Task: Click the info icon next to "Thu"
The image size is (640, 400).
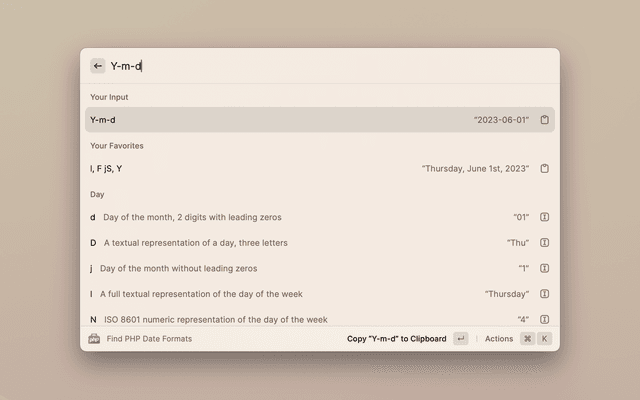Action: (545, 242)
